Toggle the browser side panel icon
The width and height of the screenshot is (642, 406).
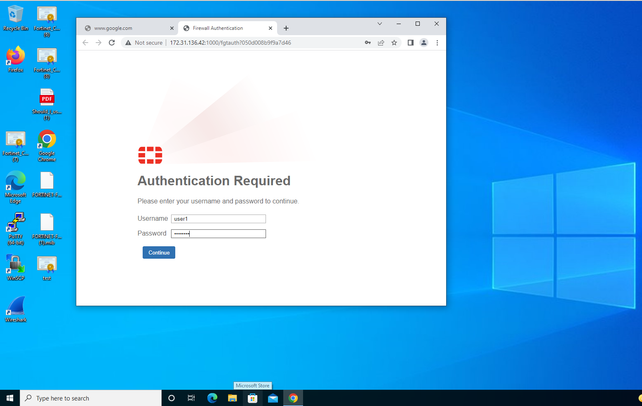click(410, 43)
